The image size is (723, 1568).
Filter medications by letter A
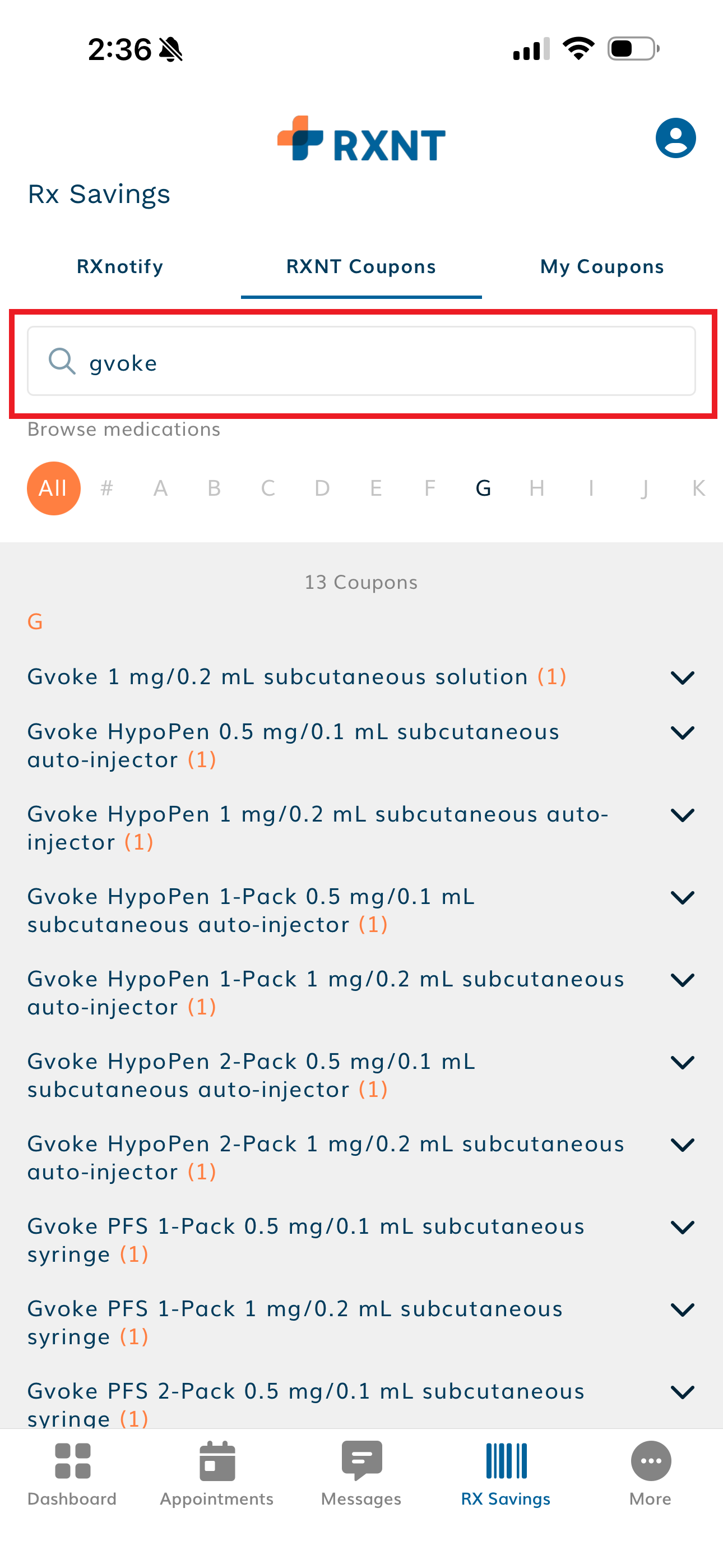(161, 488)
